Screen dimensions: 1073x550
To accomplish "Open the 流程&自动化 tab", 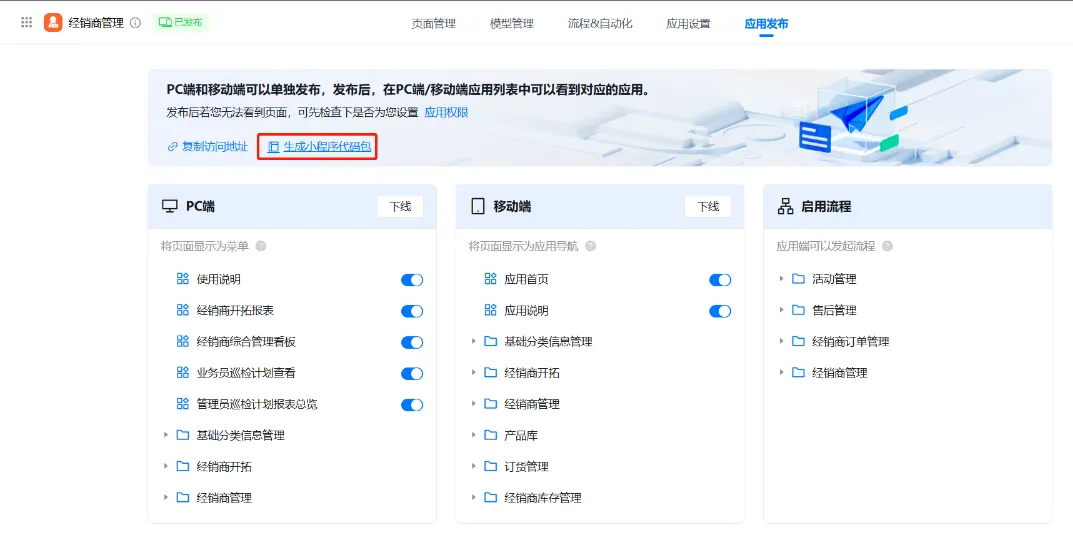I will click(600, 23).
